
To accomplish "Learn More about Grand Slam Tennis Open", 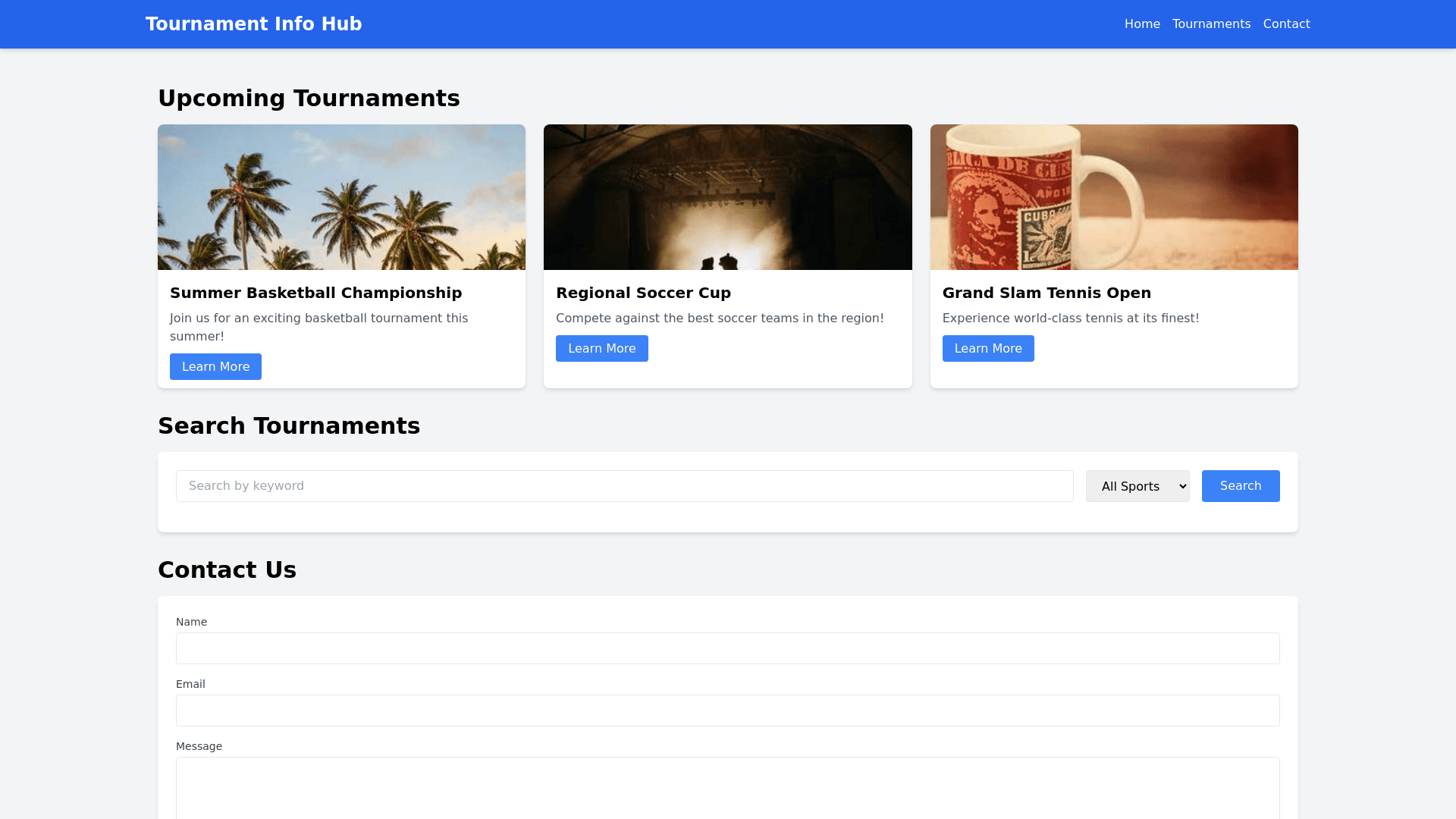I will point(987,349).
